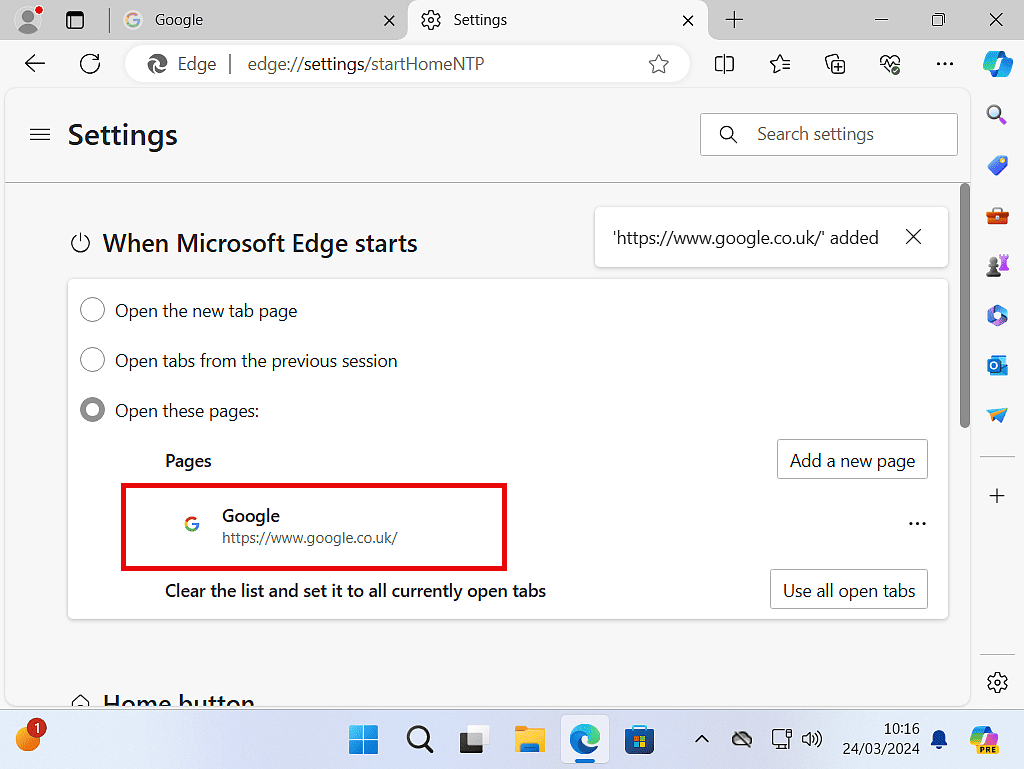Close the Google tab
The image size is (1024, 769).
(x=389, y=21)
